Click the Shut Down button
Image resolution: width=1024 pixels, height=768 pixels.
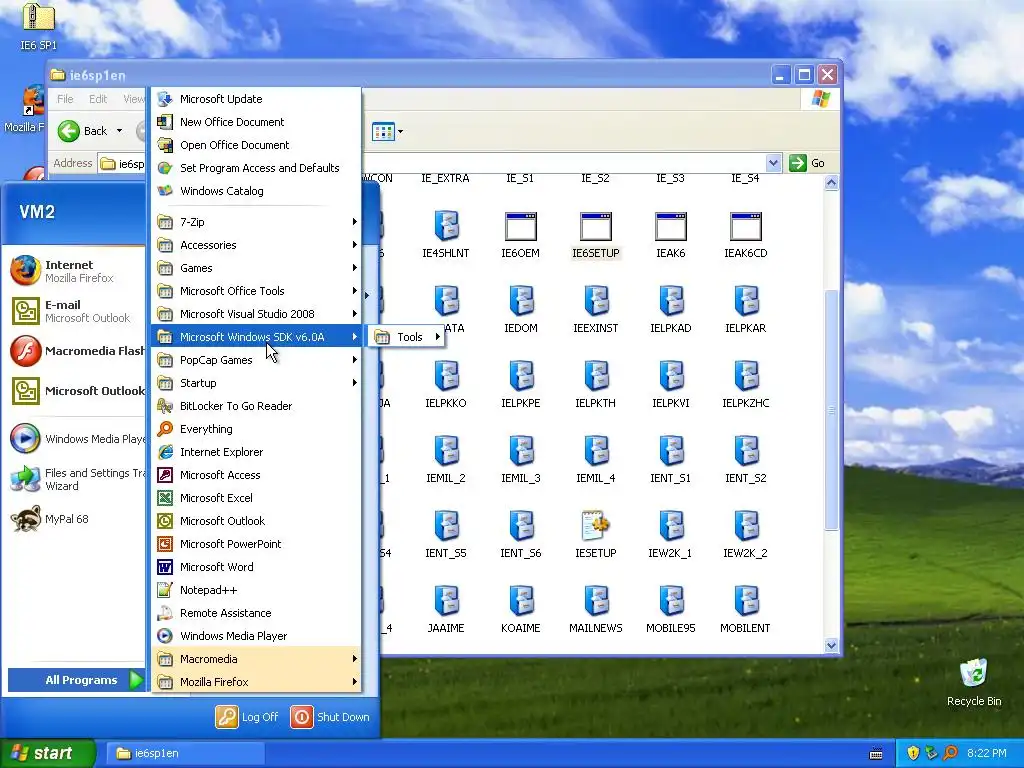coord(330,716)
